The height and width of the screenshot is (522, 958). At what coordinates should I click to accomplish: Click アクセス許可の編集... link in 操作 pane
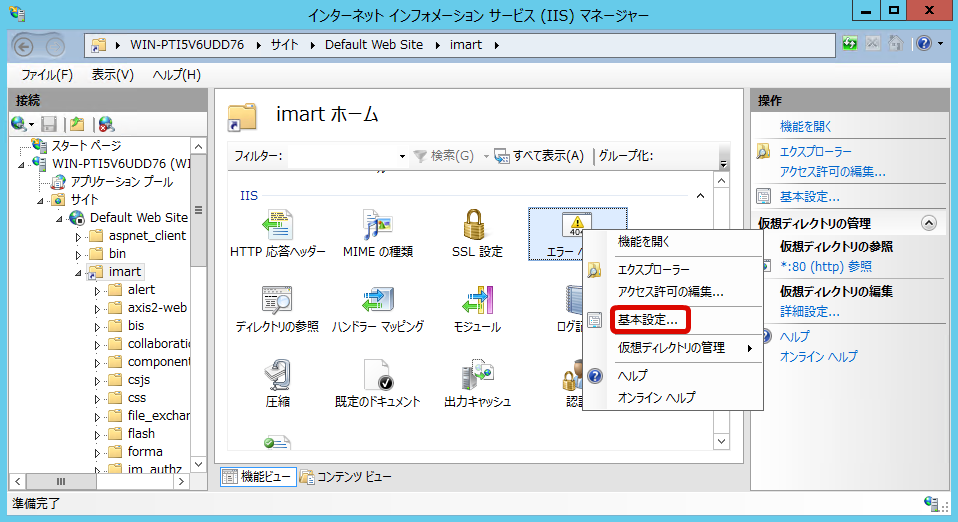point(833,172)
